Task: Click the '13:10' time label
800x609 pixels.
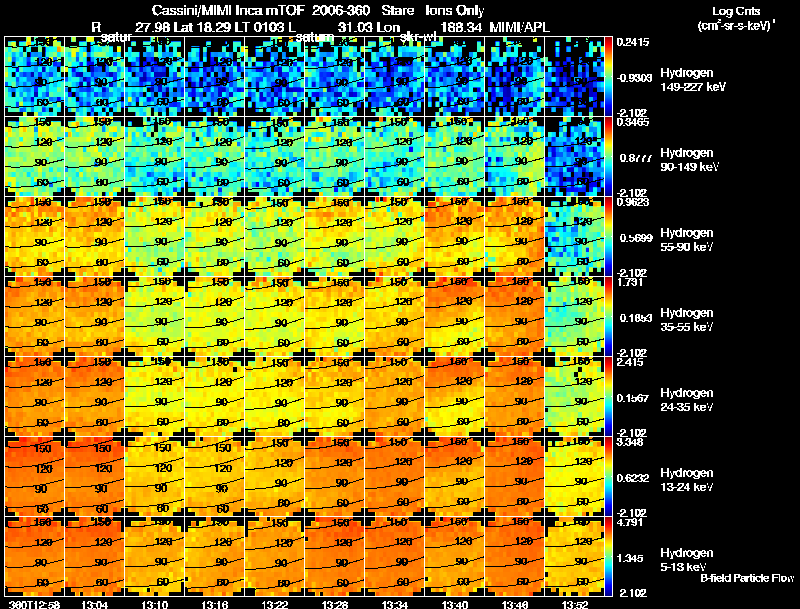Action: pos(155,605)
